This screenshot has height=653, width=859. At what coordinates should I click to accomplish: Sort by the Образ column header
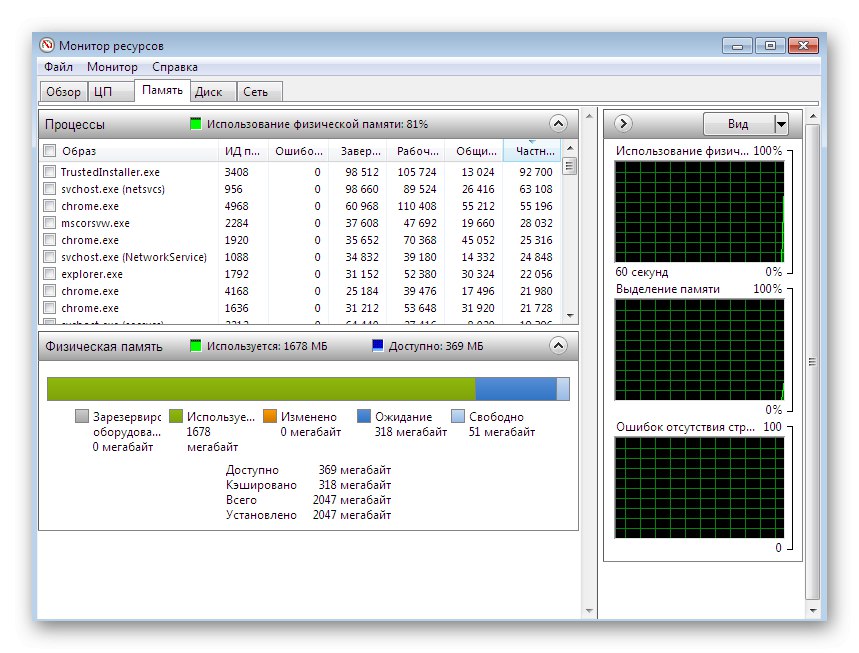click(128, 151)
